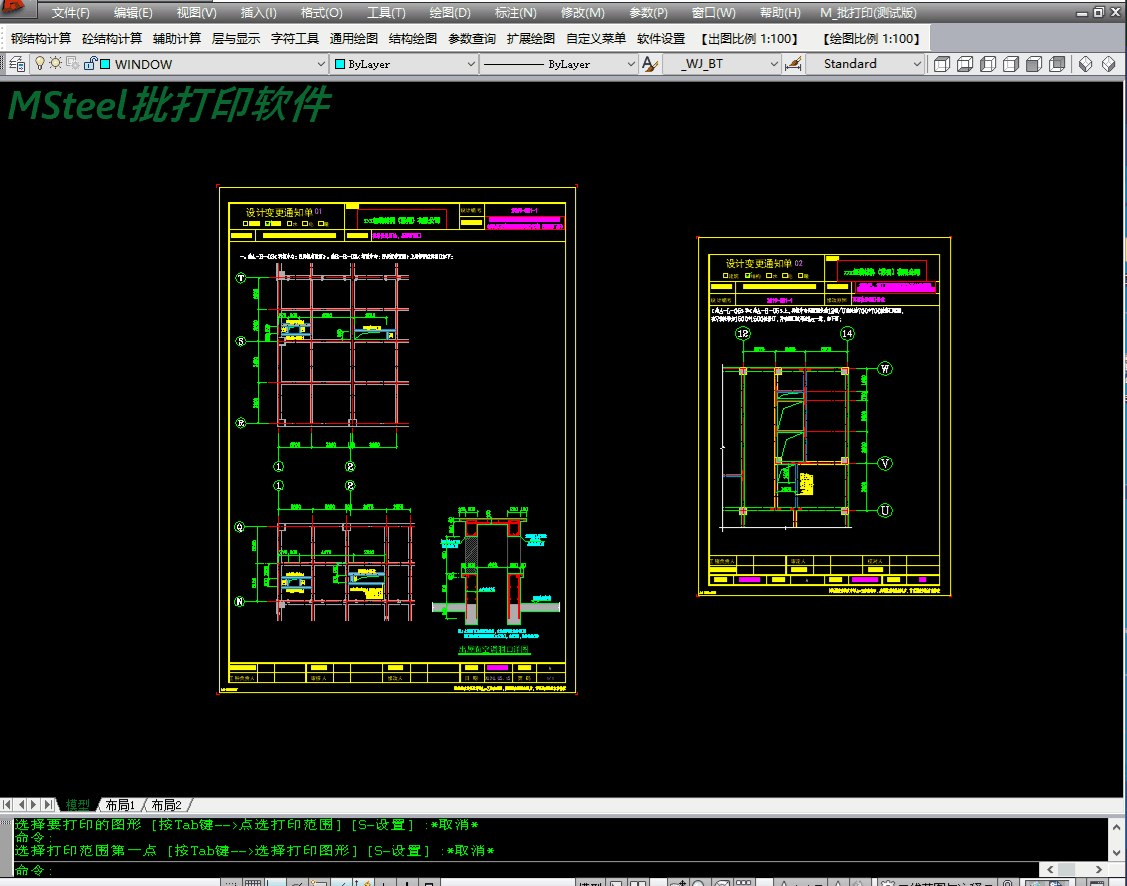Expand the _WJ_BT text style dropdown
The width and height of the screenshot is (1127, 886).
click(773, 64)
